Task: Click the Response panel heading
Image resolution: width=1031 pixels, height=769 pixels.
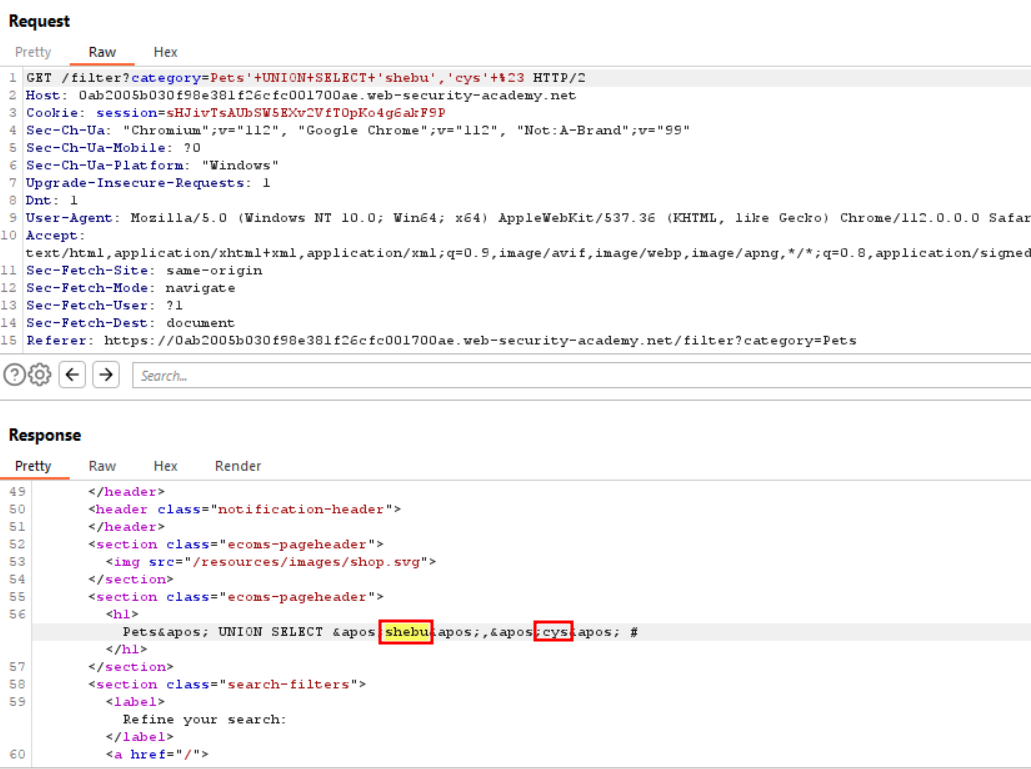Action: (45, 435)
